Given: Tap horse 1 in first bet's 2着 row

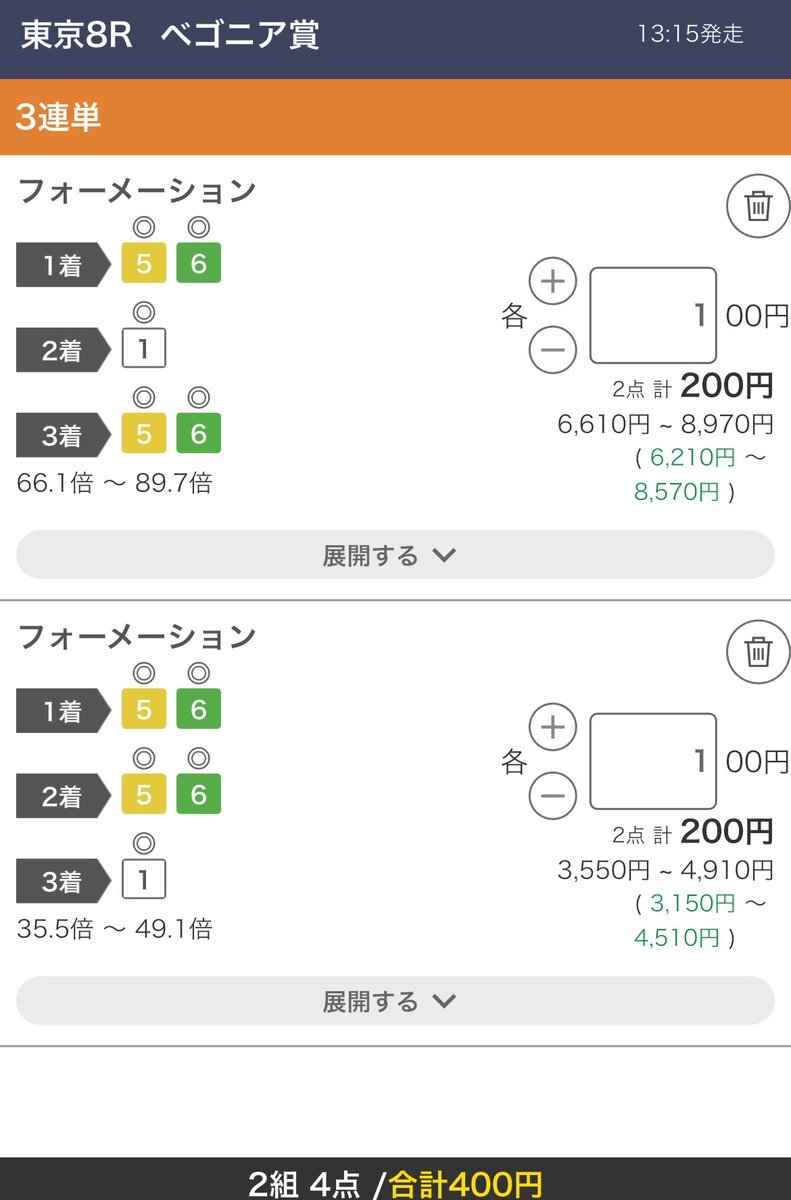Looking at the screenshot, I should [144, 349].
